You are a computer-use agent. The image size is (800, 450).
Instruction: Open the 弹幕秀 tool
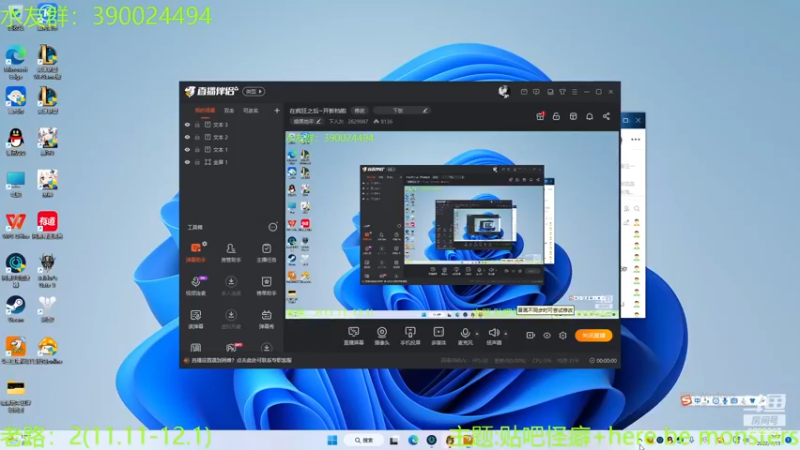point(266,319)
